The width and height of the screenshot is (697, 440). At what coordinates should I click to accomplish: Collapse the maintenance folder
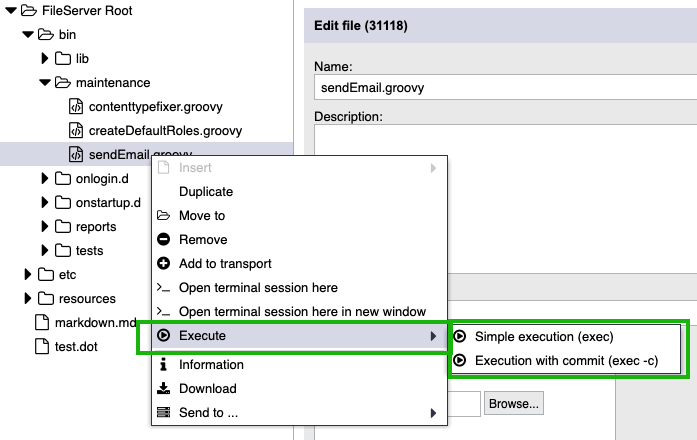click(x=45, y=83)
